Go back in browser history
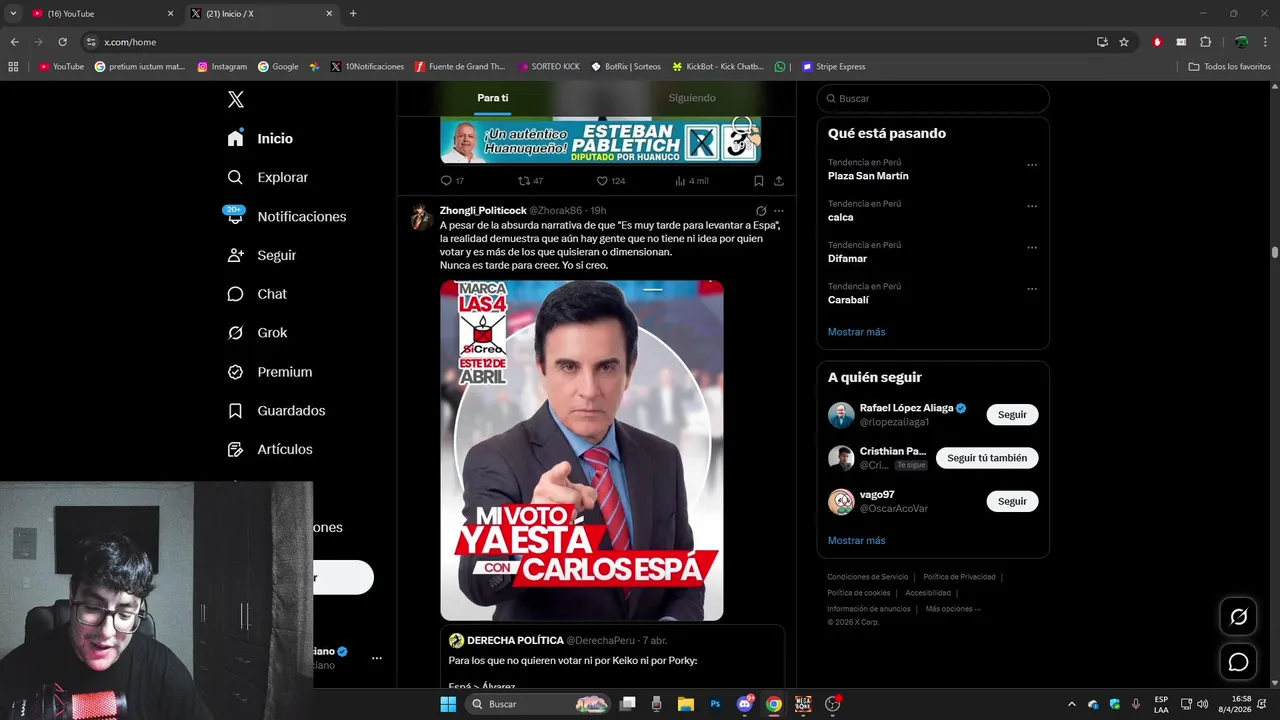The height and width of the screenshot is (720, 1280). tap(14, 42)
